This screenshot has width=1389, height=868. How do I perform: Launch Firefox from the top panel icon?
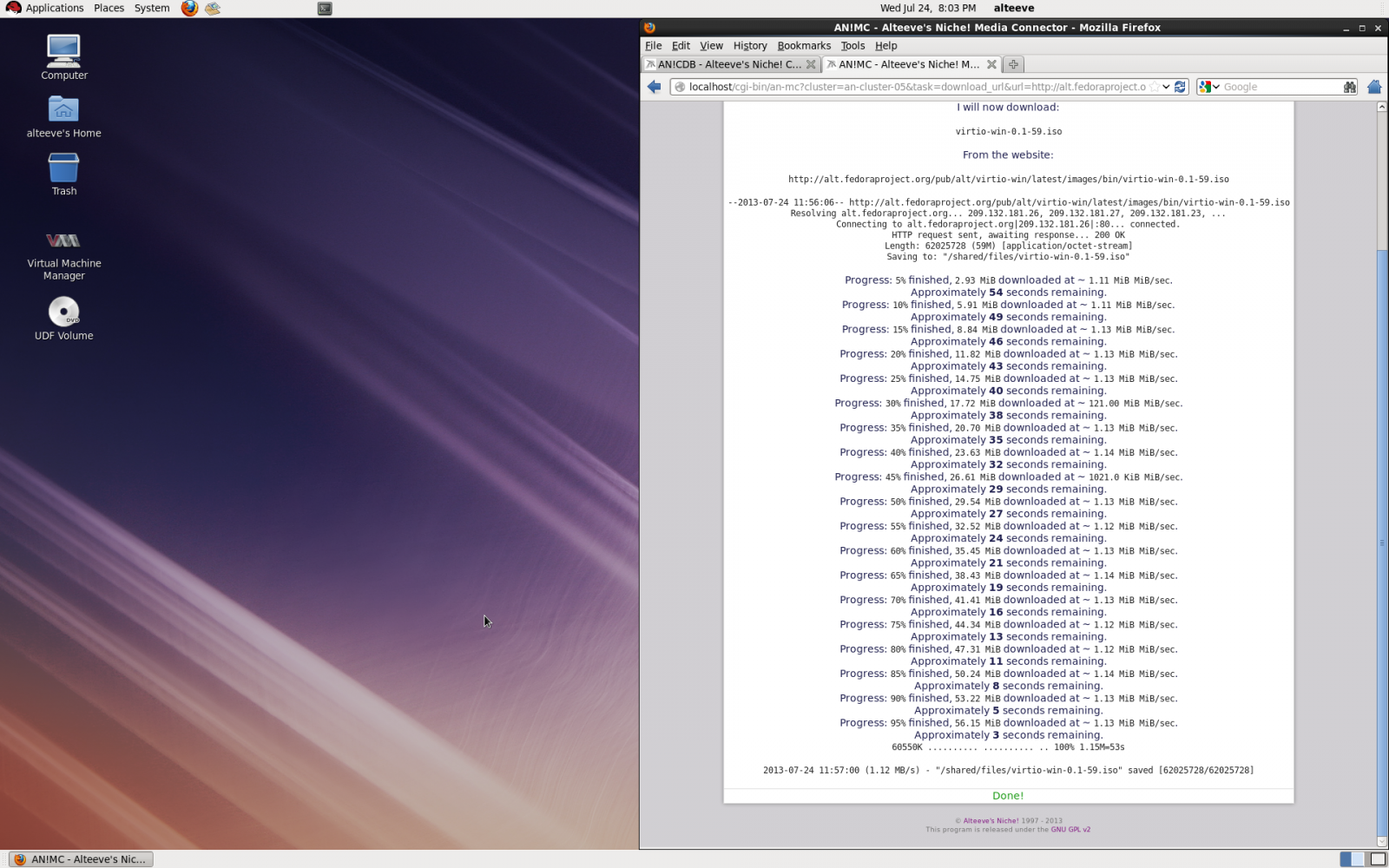point(189,9)
